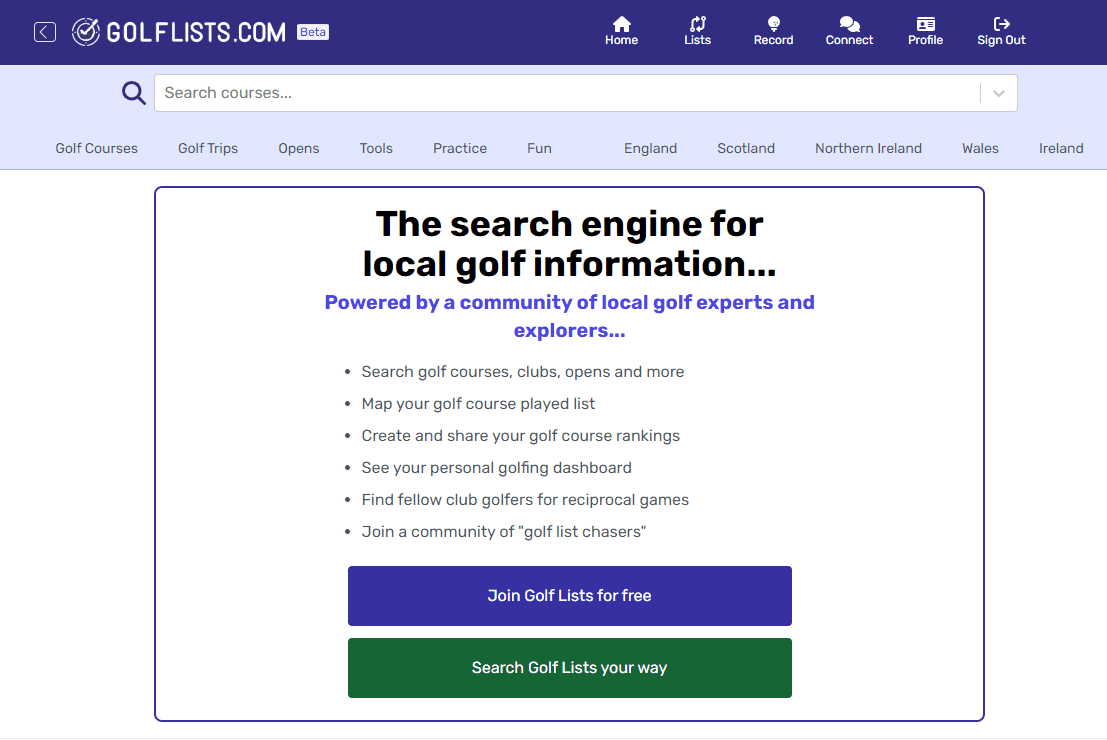Viewport: 1107px width, 740px height.
Task: Open the Practice menu
Action: (460, 148)
